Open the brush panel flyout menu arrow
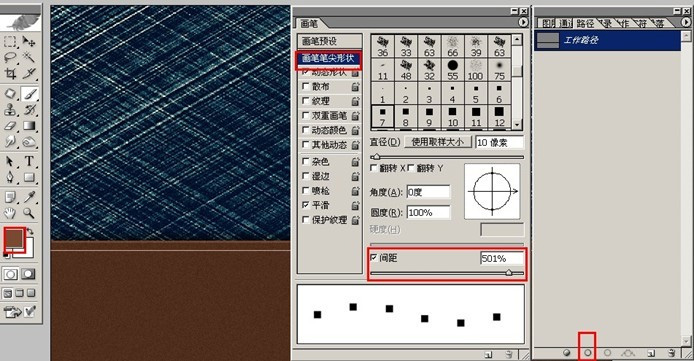The image size is (694, 361). pyautogui.click(x=523, y=22)
